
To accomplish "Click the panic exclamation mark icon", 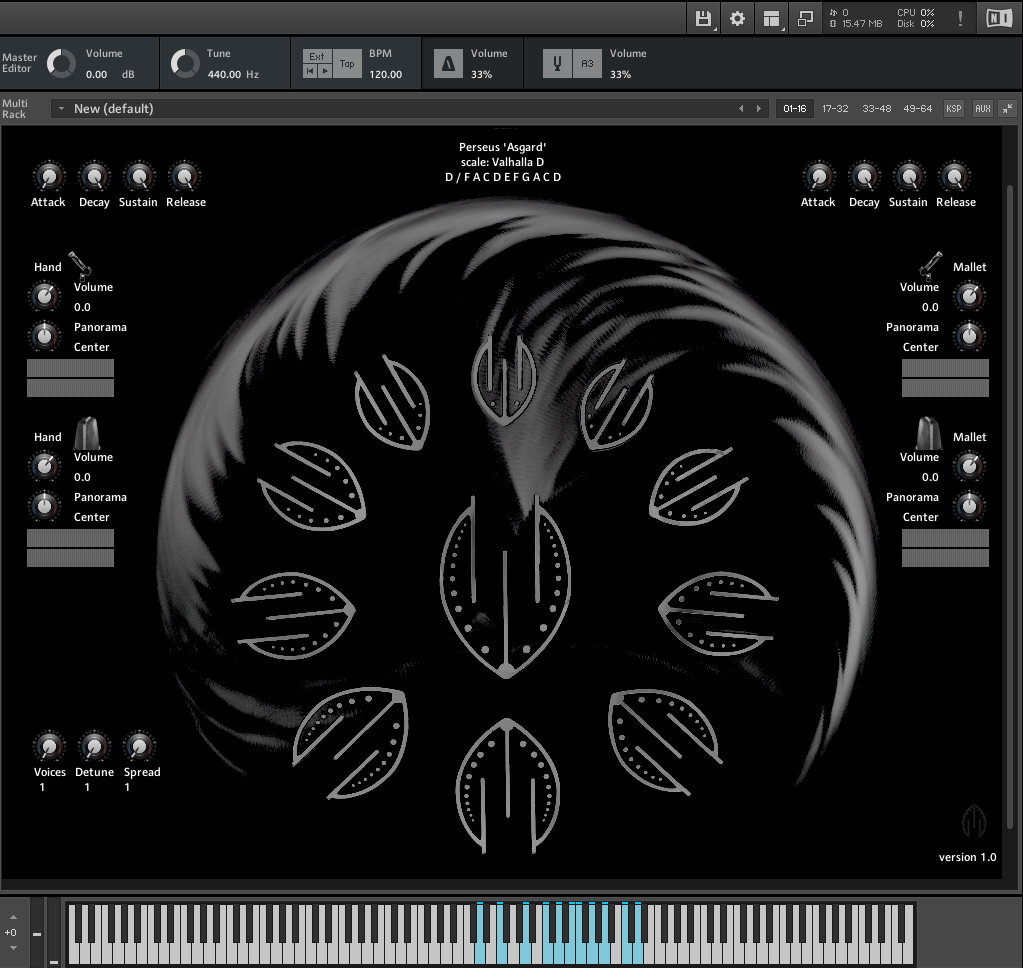I will pyautogui.click(x=959, y=18).
